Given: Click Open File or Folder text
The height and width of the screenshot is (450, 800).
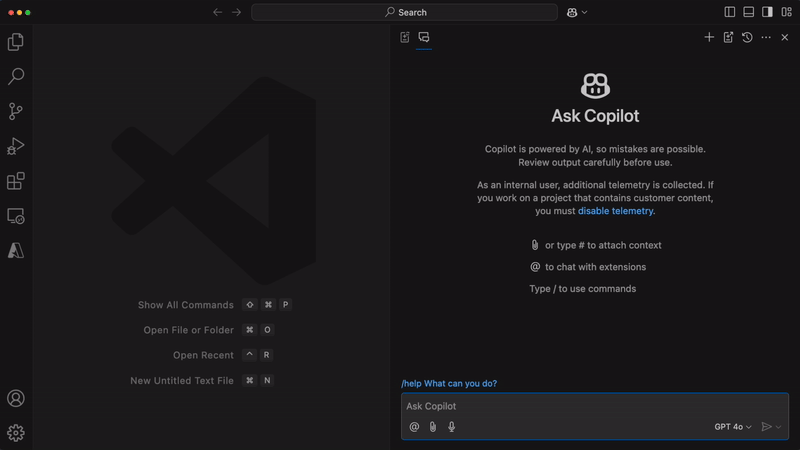Looking at the screenshot, I should [188, 330].
